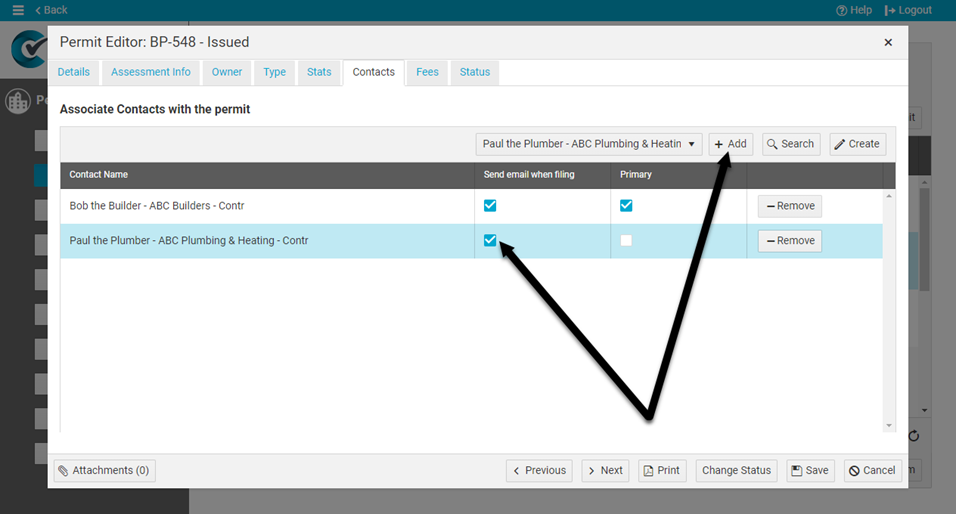Open the Owner tab

(227, 72)
